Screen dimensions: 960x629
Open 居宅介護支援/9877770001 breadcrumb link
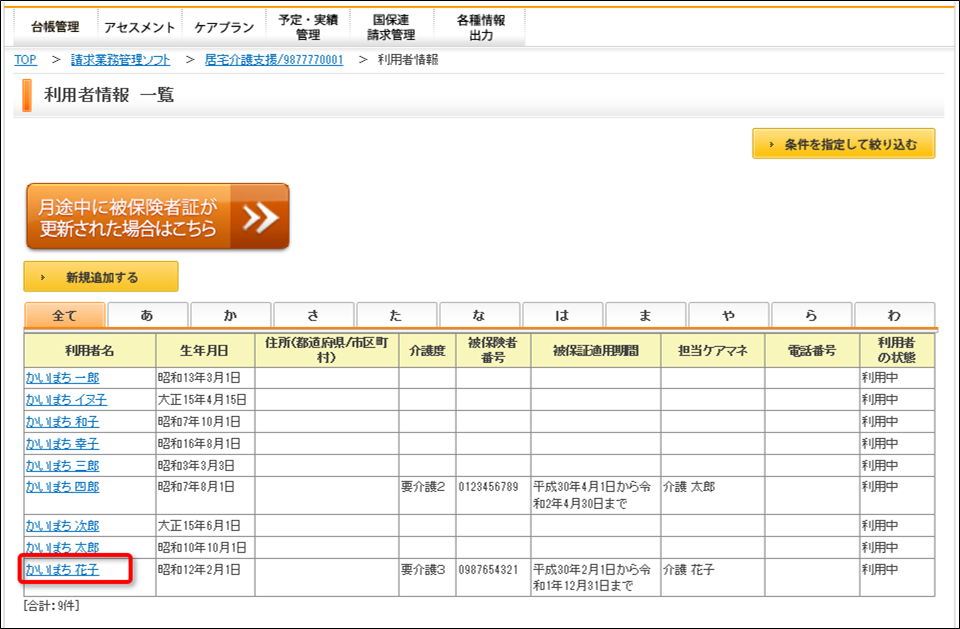[x=274, y=60]
